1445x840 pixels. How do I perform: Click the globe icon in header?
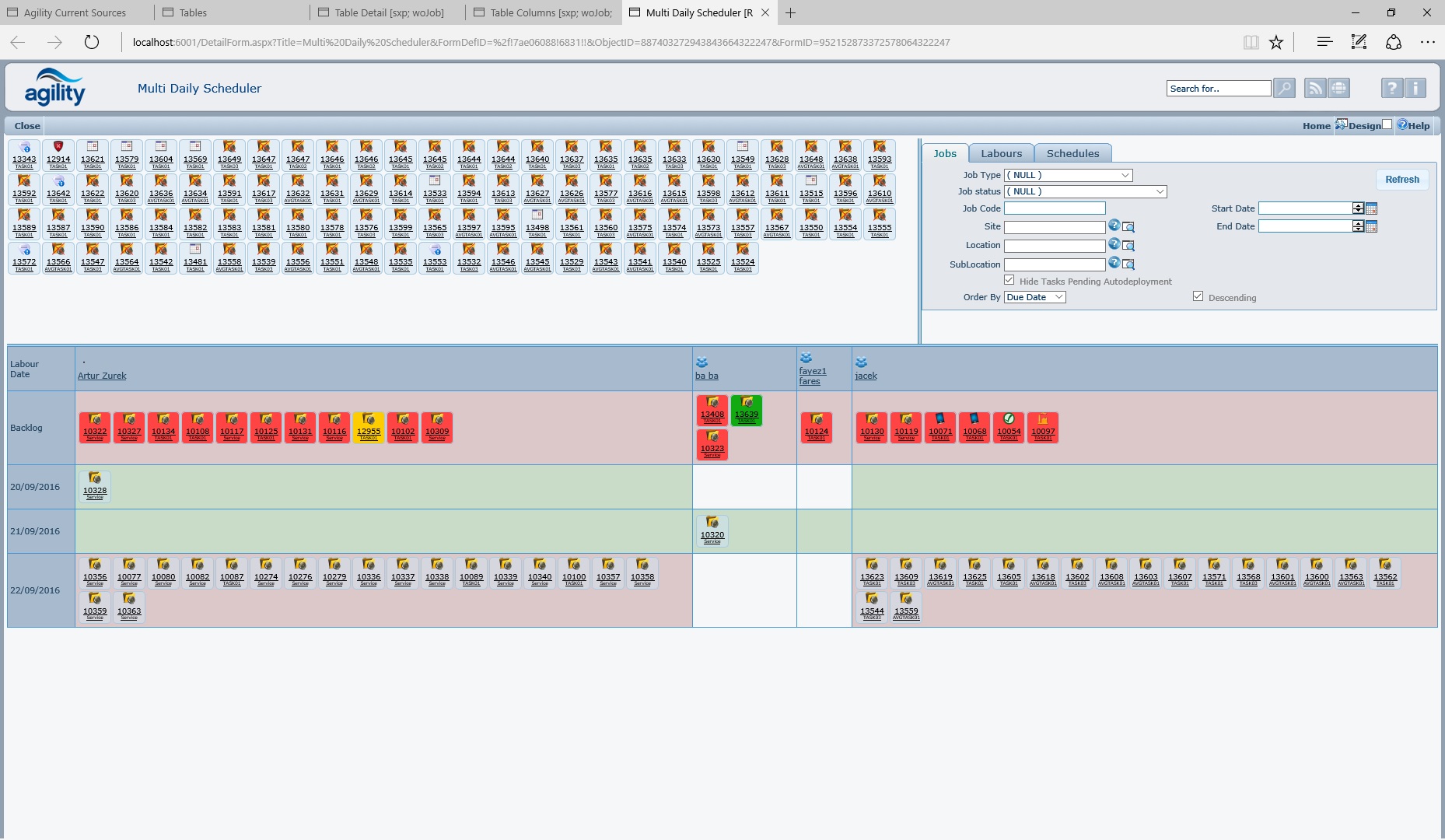(1338, 89)
